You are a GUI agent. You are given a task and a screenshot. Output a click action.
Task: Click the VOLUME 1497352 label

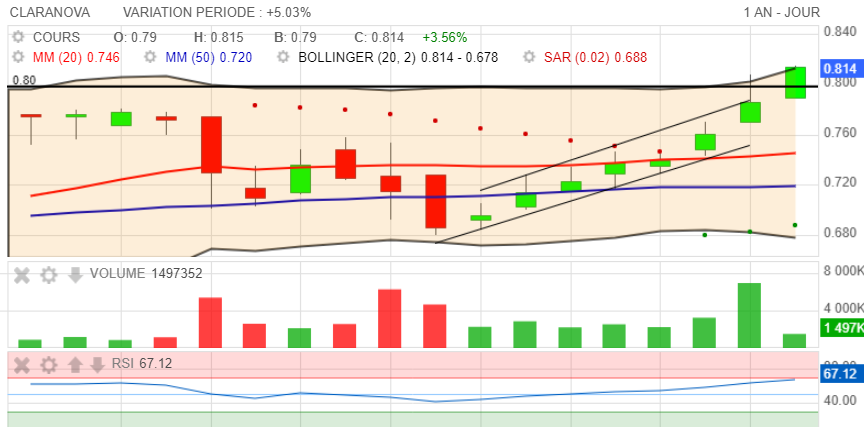(x=146, y=273)
